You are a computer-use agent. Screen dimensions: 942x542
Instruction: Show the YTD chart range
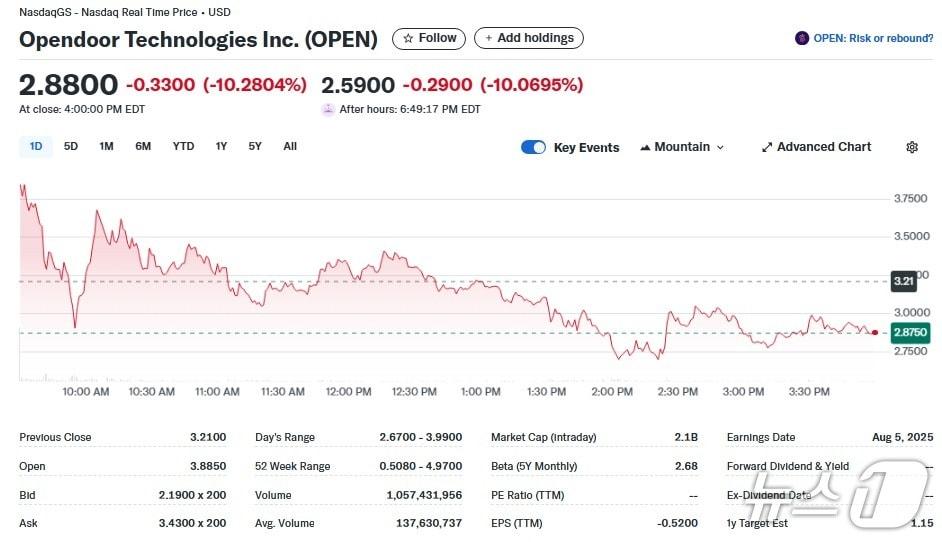point(183,146)
